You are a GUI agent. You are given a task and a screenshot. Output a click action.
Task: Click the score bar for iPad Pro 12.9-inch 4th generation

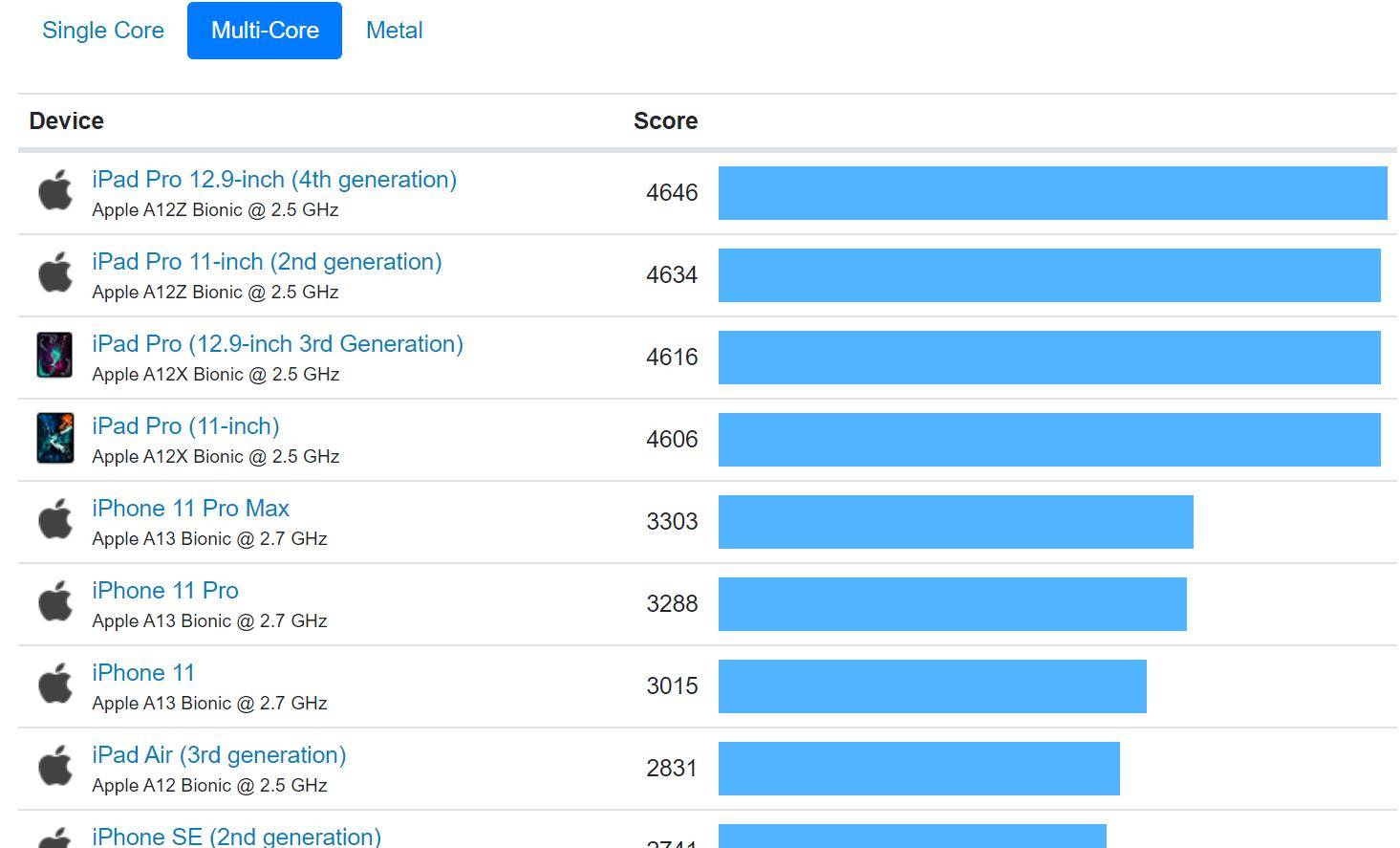pos(1052,193)
